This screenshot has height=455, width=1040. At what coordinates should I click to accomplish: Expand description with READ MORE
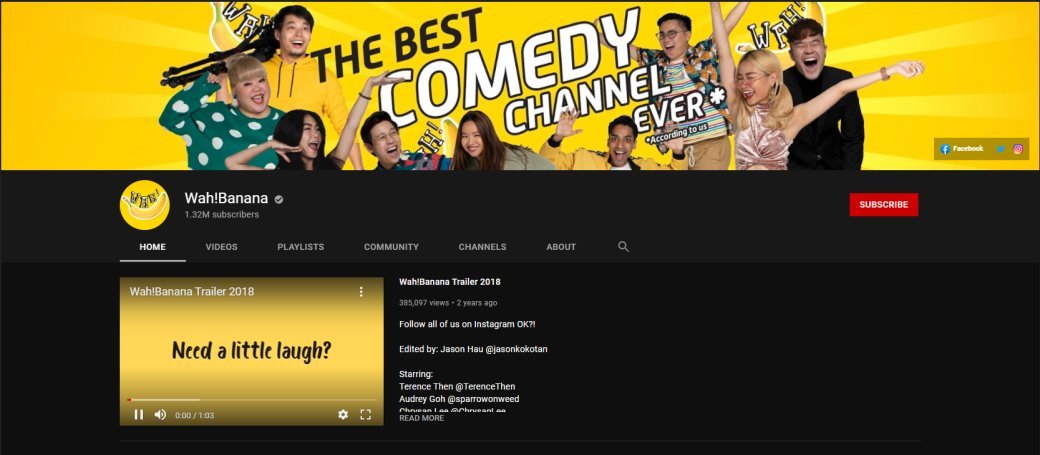click(x=422, y=419)
